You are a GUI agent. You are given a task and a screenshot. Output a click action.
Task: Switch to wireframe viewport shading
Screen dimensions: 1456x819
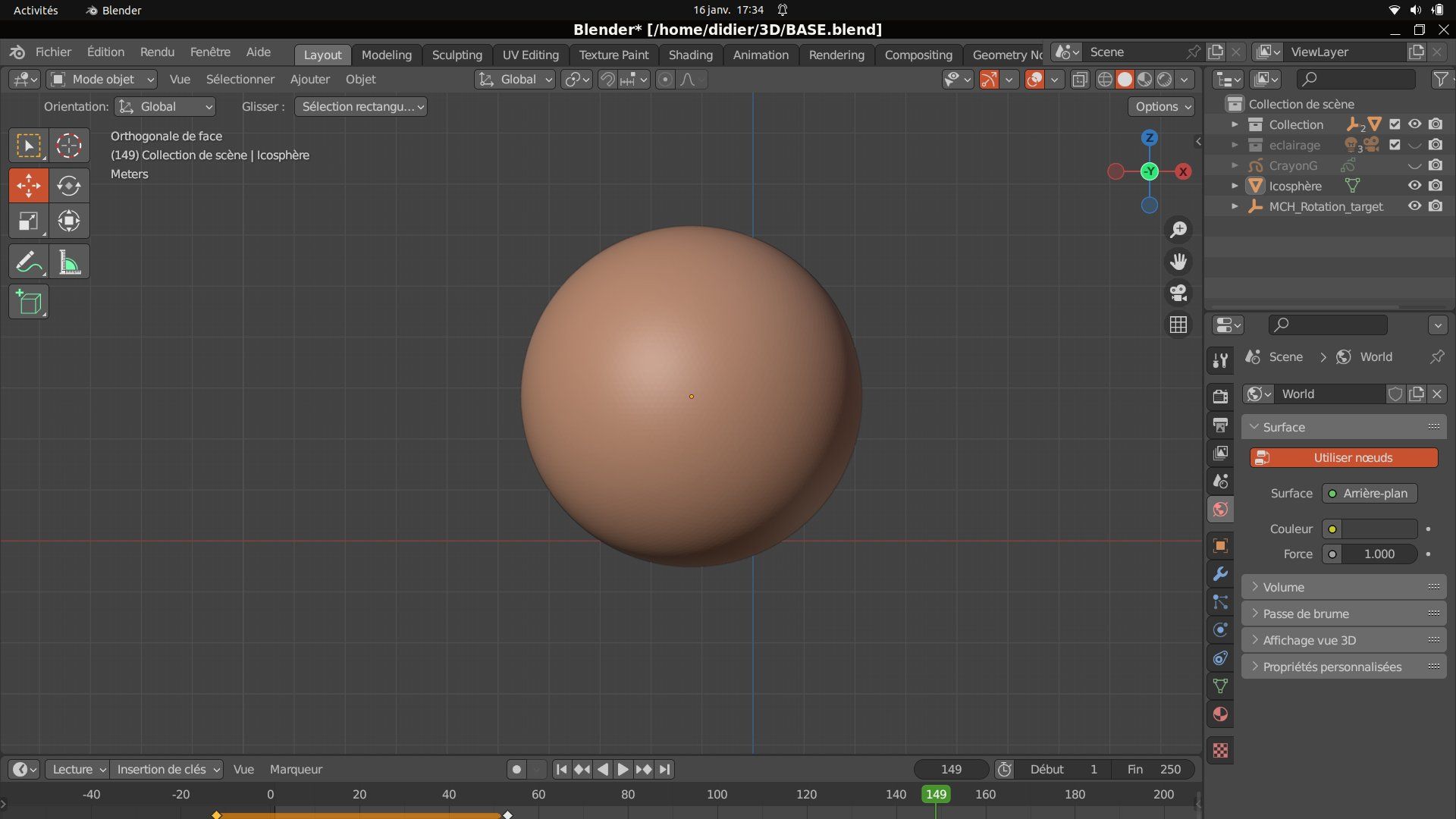click(1106, 80)
